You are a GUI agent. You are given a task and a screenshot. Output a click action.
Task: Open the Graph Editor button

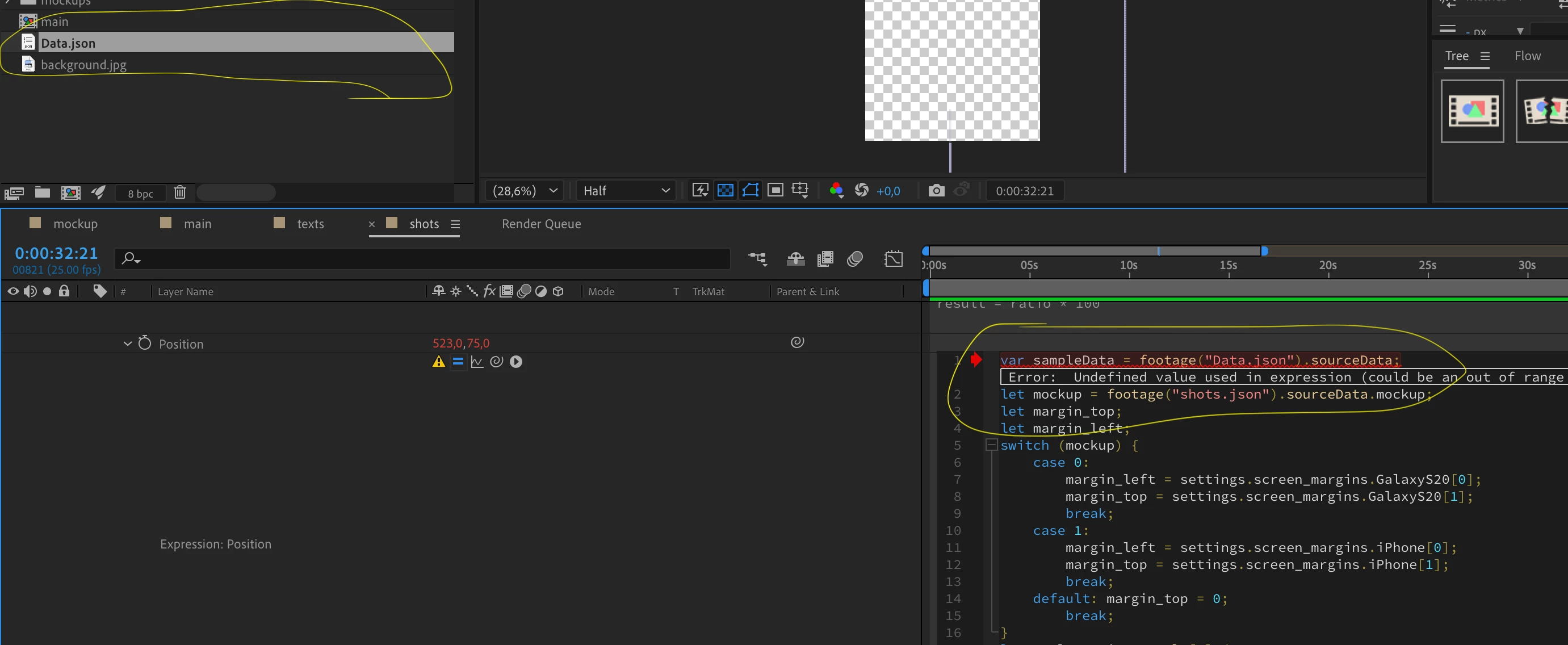tap(893, 258)
